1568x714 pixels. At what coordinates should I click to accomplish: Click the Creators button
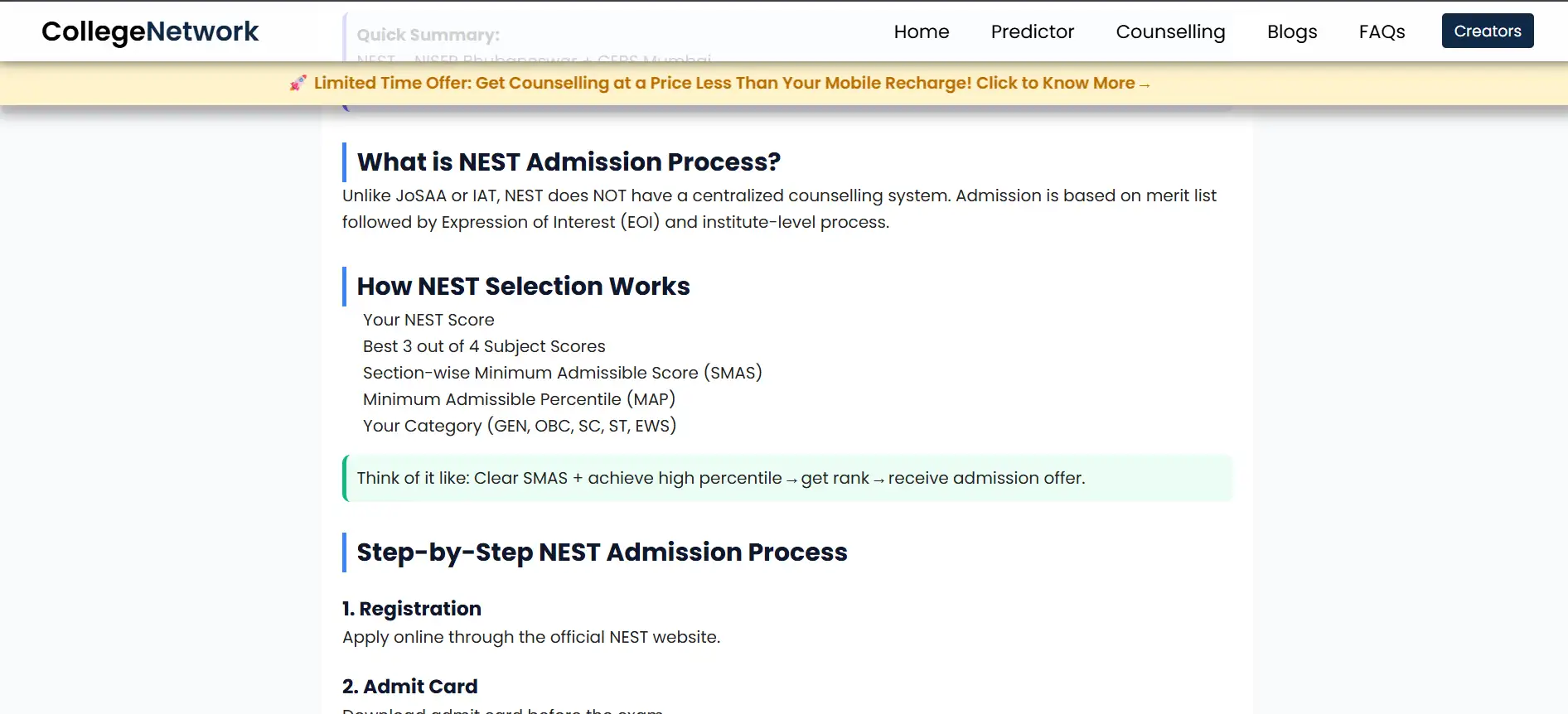point(1488,31)
